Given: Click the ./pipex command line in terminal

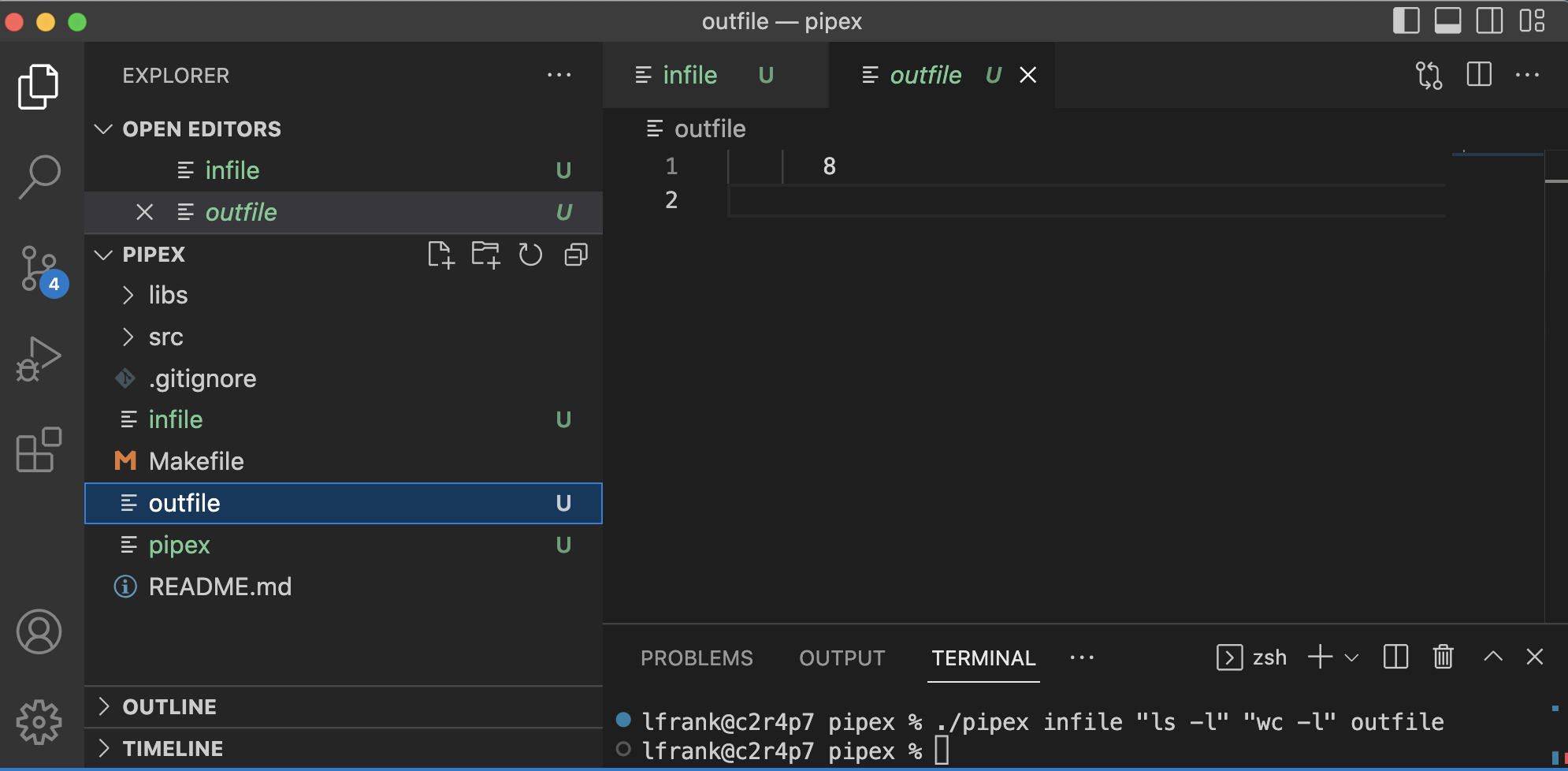Looking at the screenshot, I should coord(1190,721).
